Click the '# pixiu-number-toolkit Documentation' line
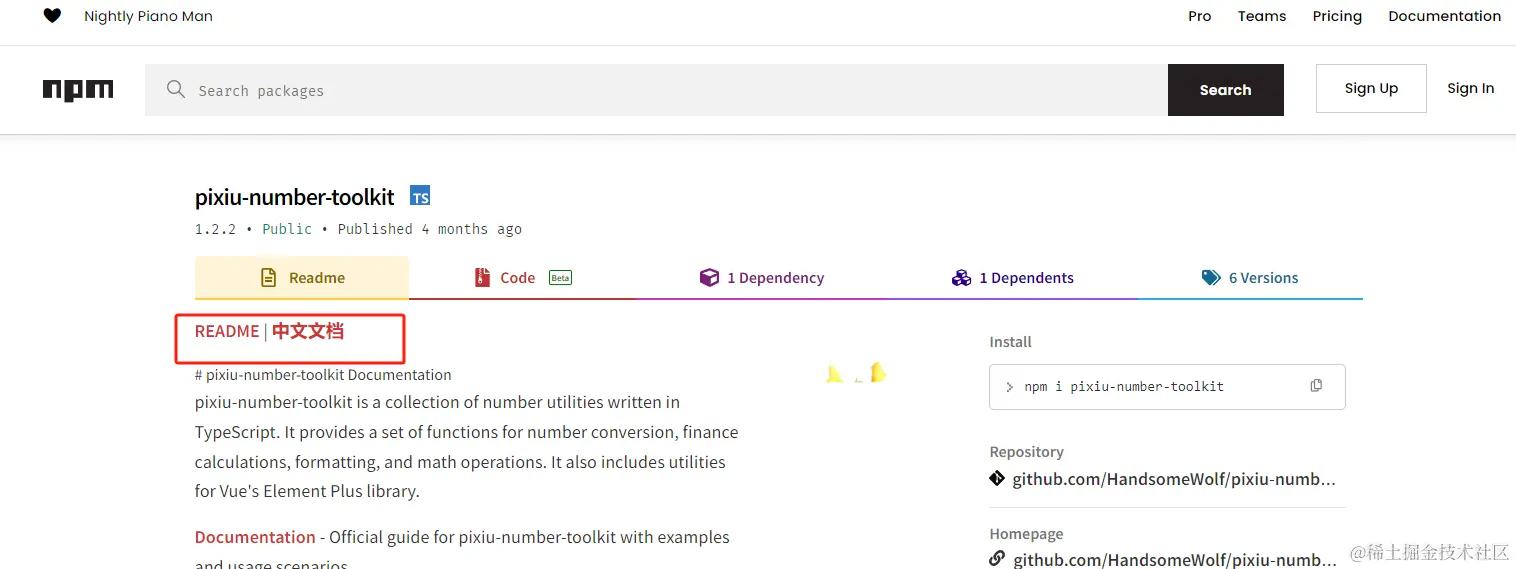Viewport: 1516px width, 569px height. click(323, 375)
